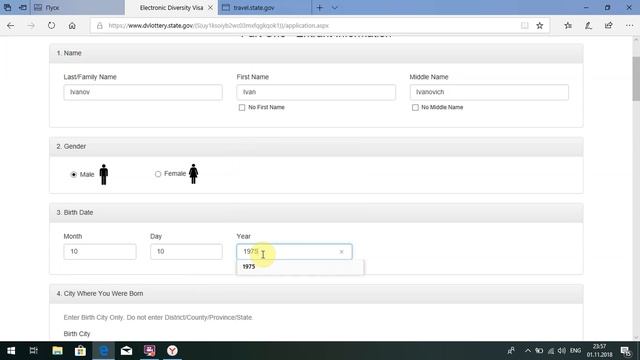The height and width of the screenshot is (360, 640).
Task: Refresh the current page
Action: pyautogui.click(x=51, y=25)
